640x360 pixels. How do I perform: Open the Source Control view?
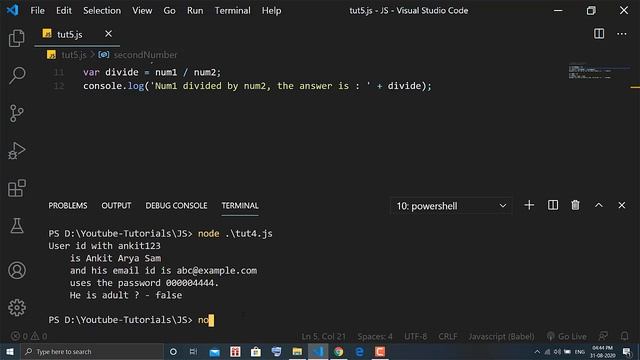click(16, 113)
